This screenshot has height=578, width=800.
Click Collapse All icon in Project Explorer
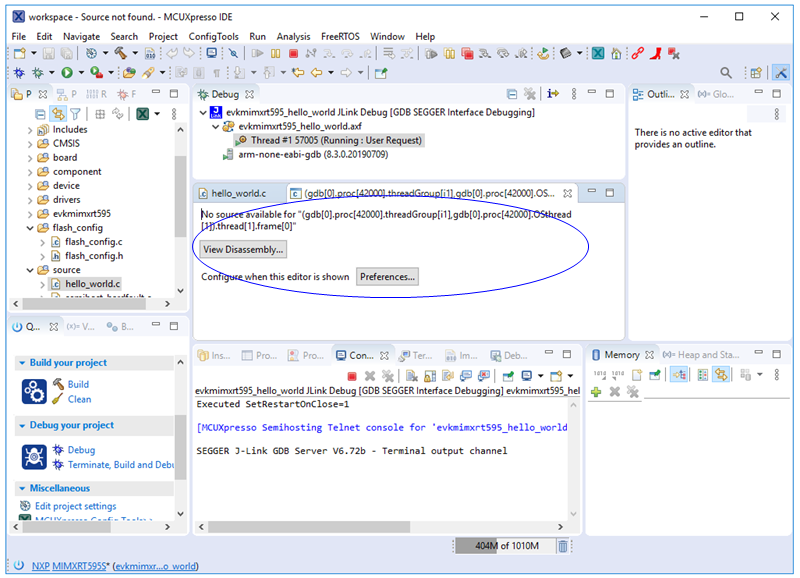coord(40,114)
